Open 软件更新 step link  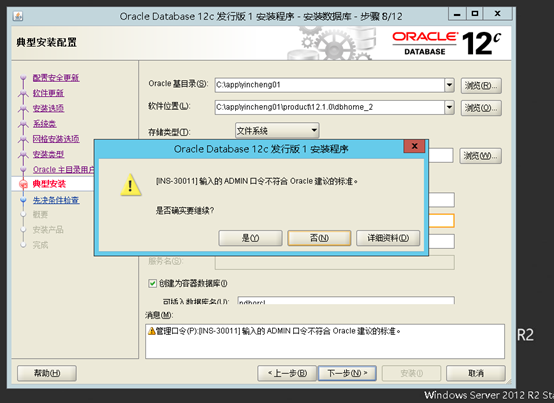click(x=48, y=93)
